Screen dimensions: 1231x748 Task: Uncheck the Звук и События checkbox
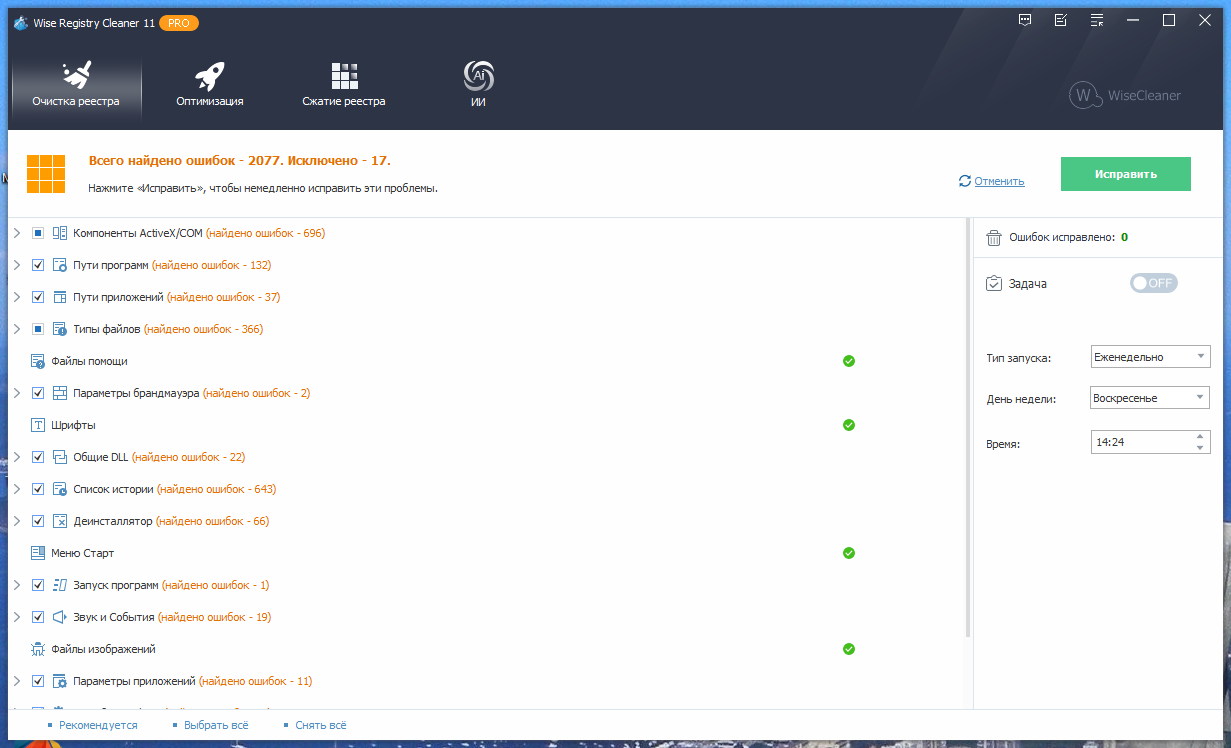[38, 617]
